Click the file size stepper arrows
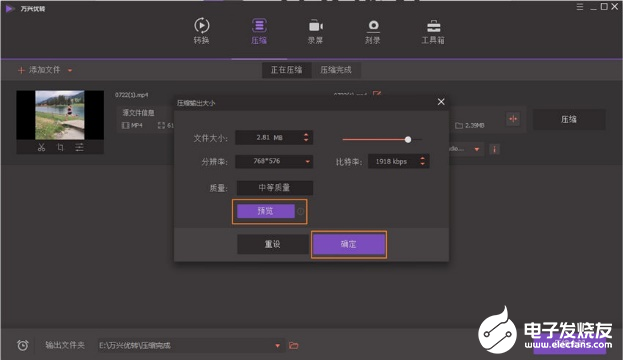 point(306,137)
